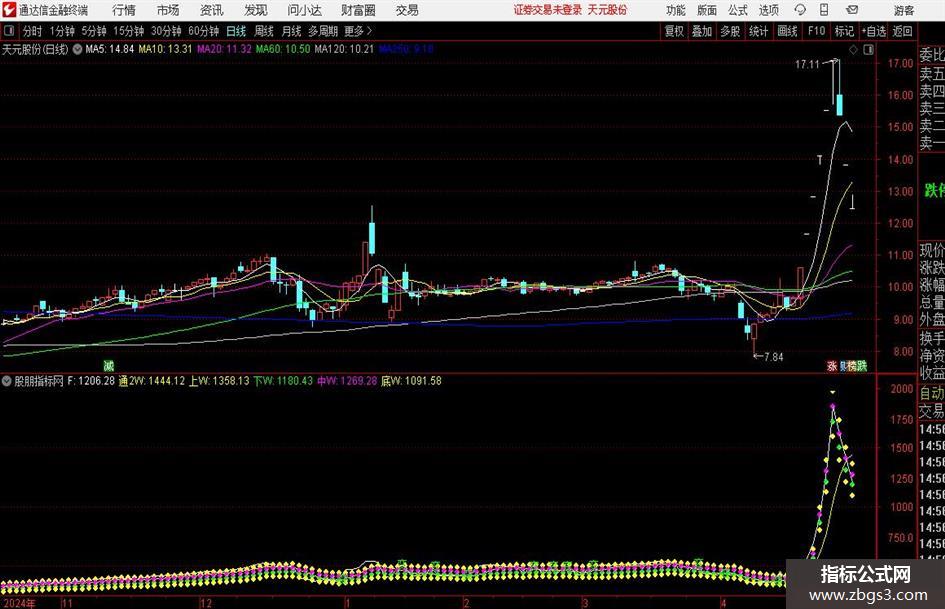Image resolution: width=945 pixels, height=609 pixels.
Task: Open the headset customer service icon
Action: pos(800,10)
